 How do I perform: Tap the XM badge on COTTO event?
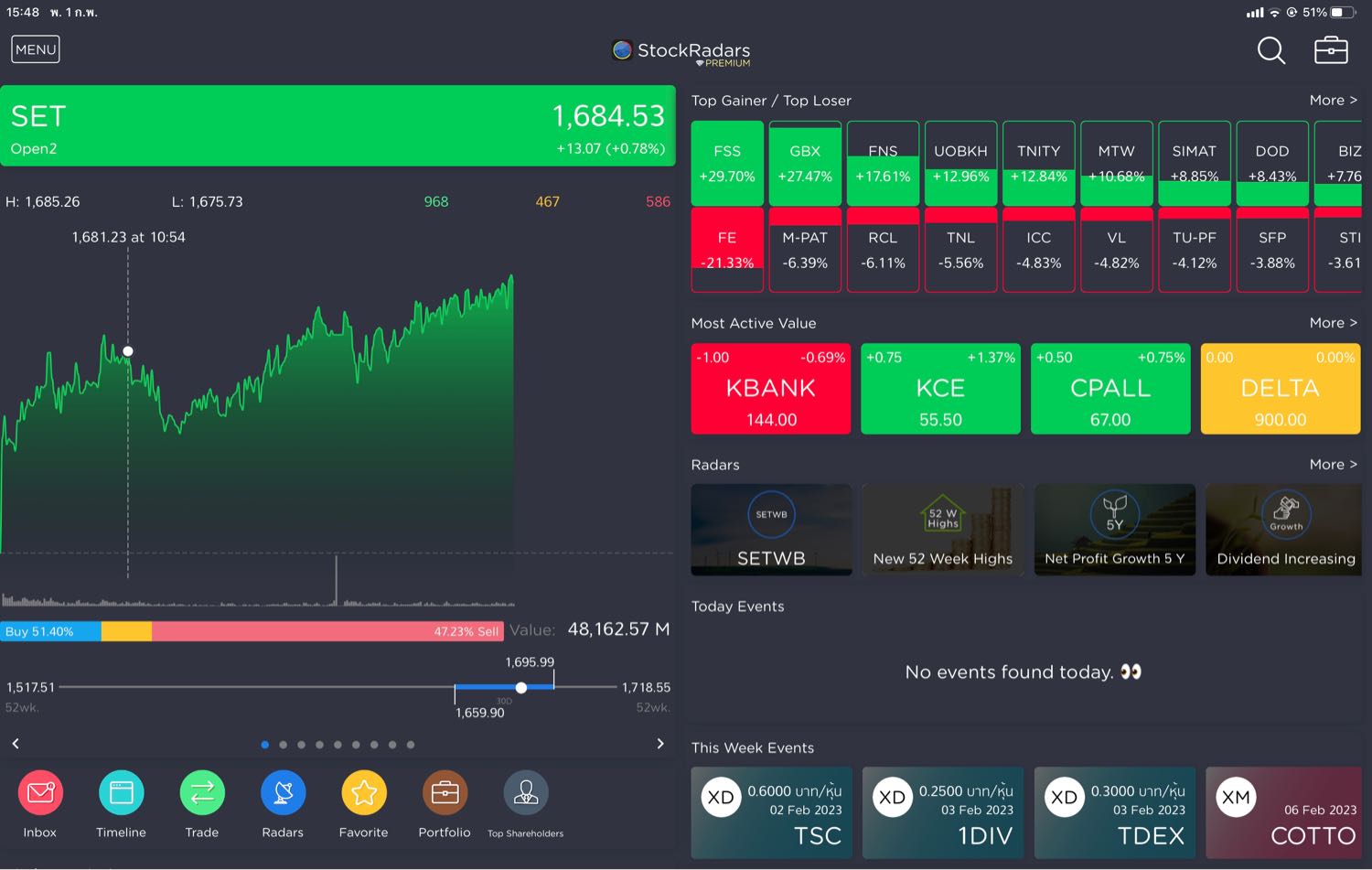[1236, 798]
